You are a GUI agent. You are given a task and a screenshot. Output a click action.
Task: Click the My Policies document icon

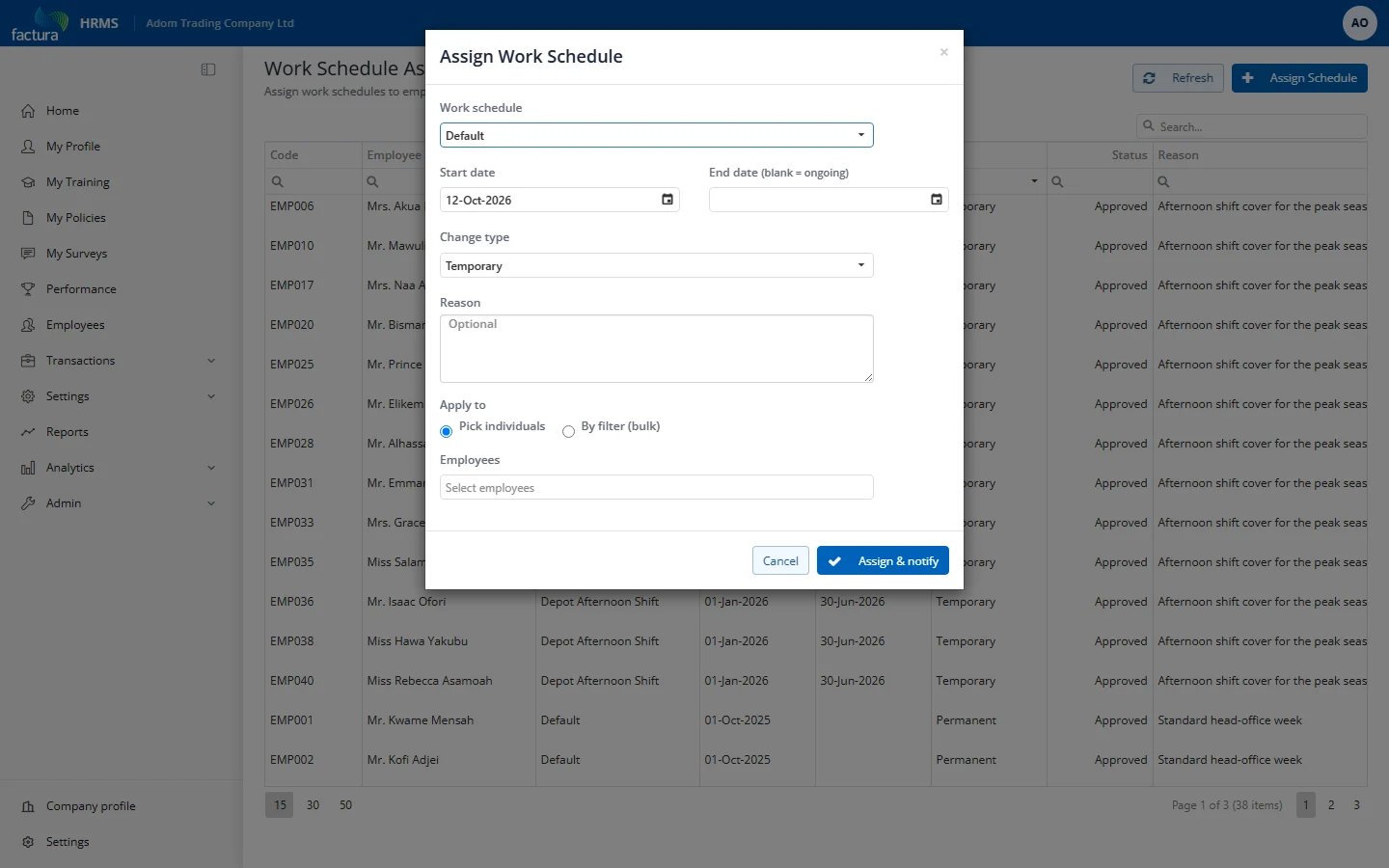(28, 218)
